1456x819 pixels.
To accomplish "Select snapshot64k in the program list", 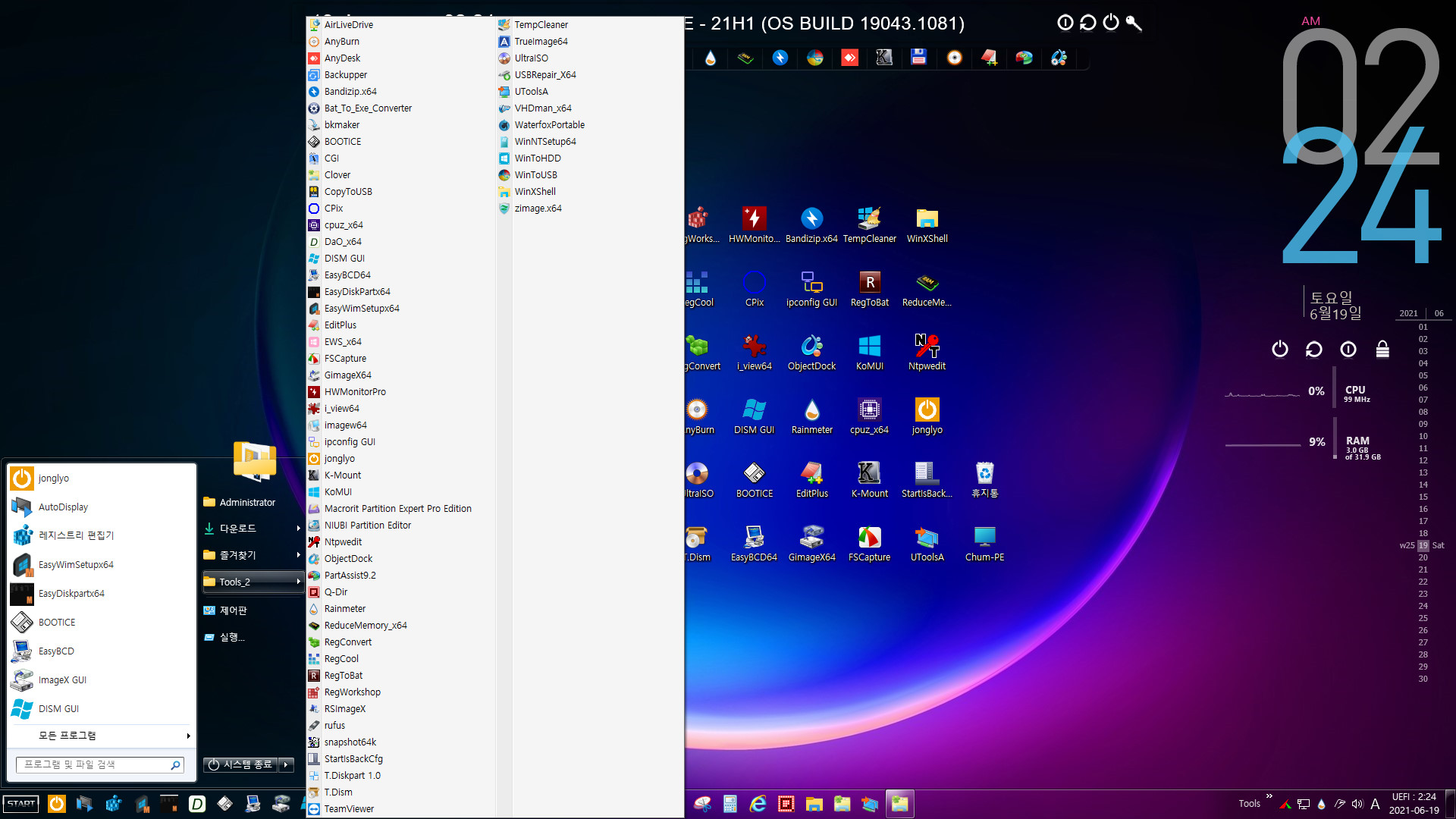I will (401, 742).
